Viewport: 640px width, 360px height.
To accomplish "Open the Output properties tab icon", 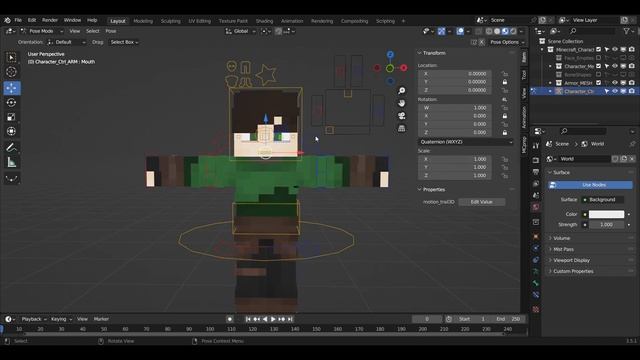I will click(x=536, y=172).
